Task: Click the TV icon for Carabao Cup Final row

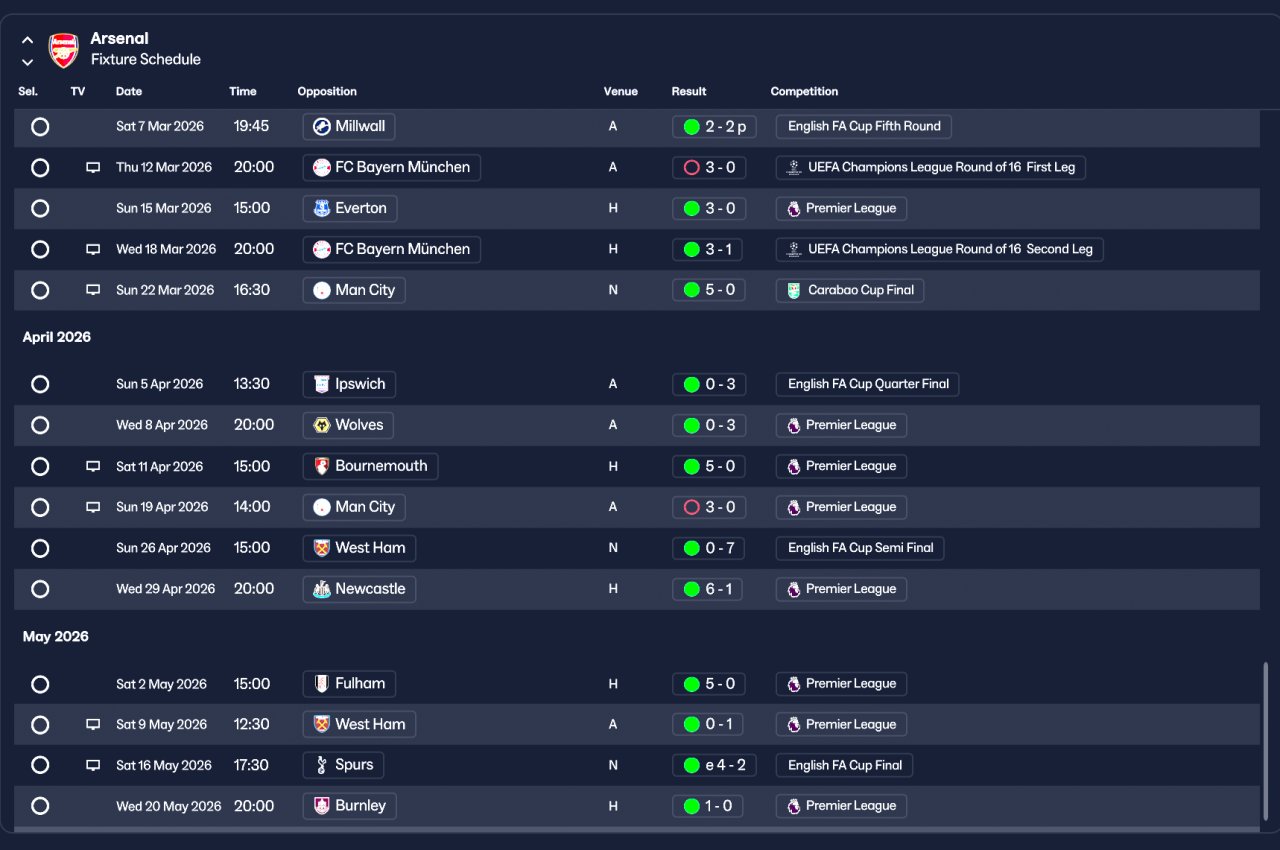Action: [93, 290]
